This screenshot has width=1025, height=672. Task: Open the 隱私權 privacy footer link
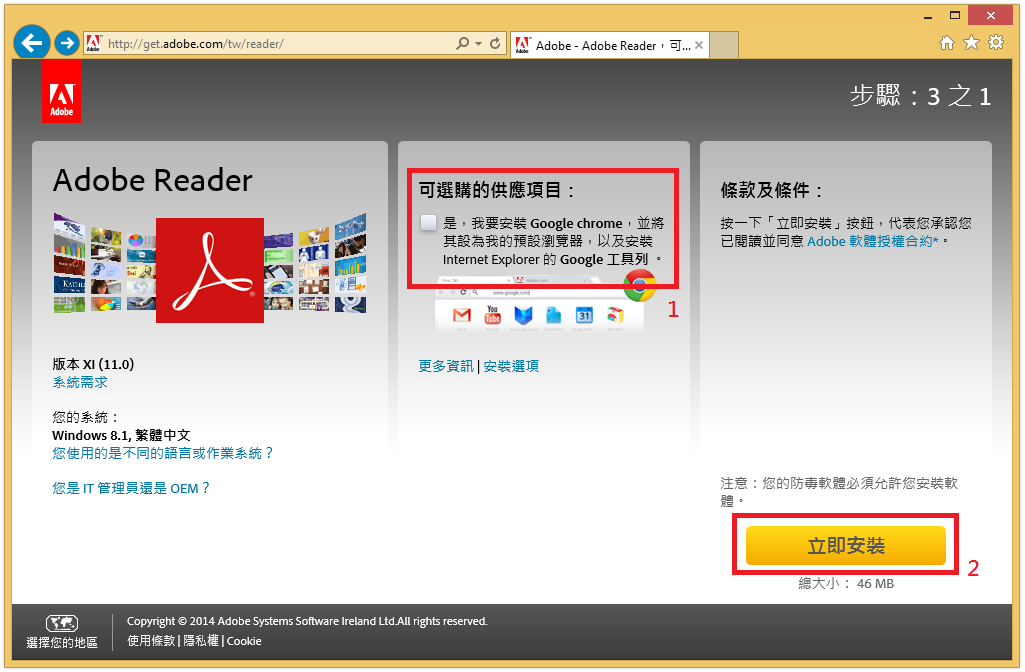click(x=201, y=641)
